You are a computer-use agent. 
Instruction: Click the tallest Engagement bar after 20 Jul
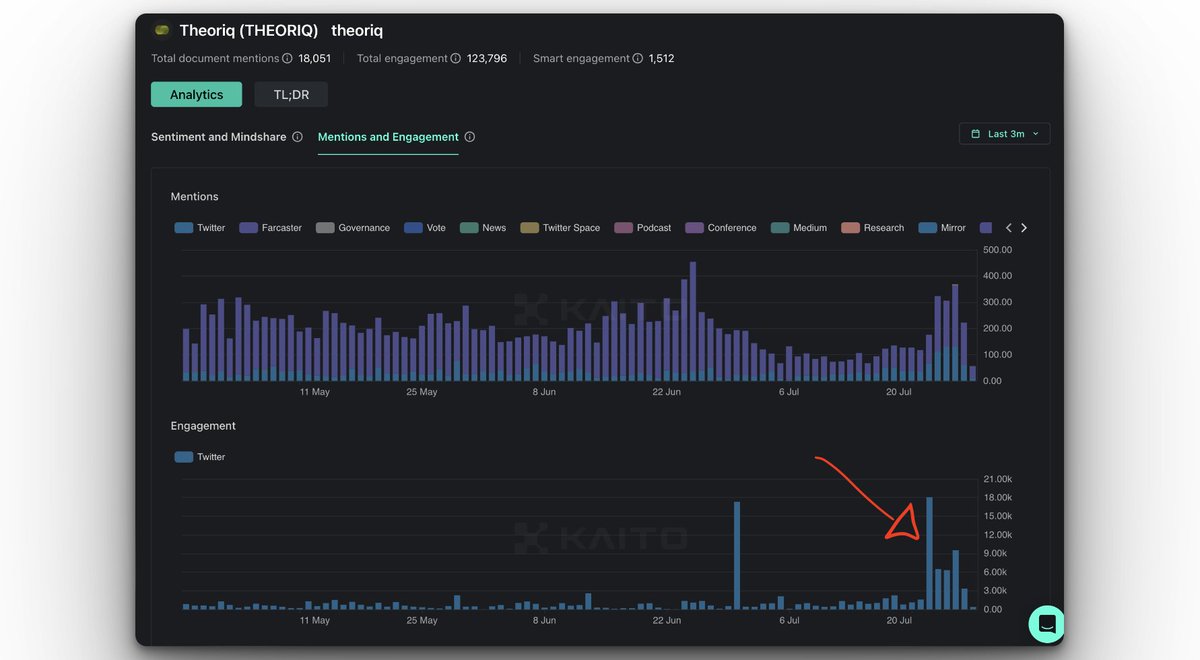coord(930,553)
